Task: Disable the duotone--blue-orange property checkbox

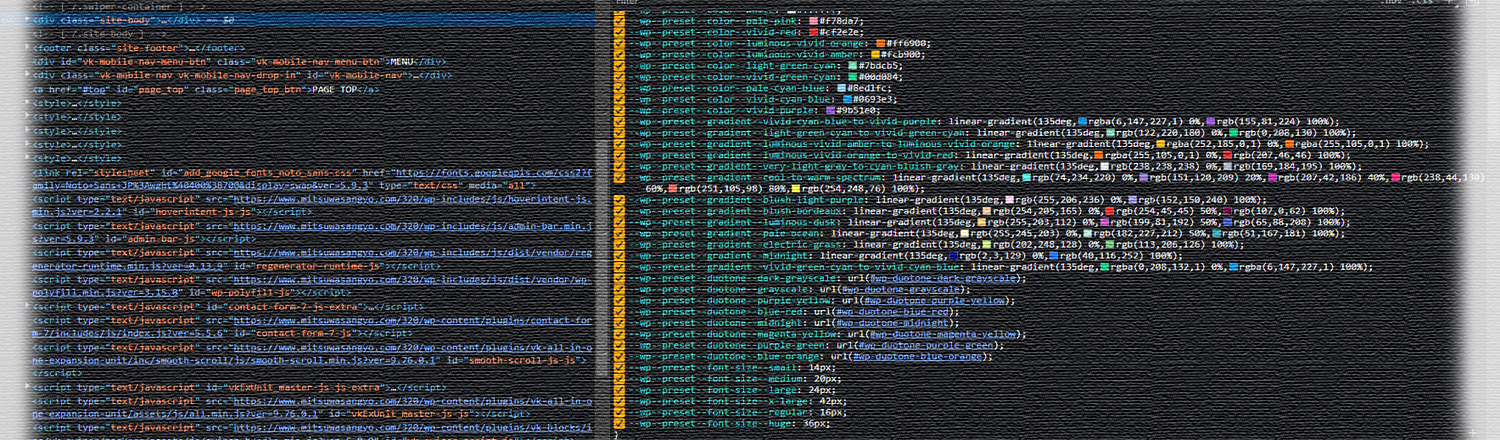Action: click(620, 356)
